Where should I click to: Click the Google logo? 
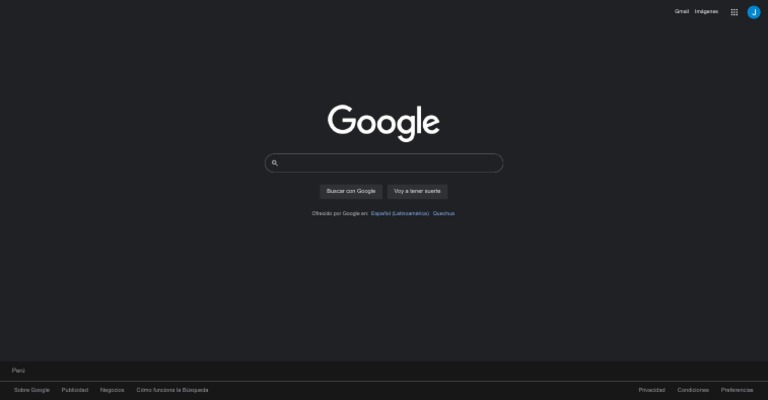(384, 123)
